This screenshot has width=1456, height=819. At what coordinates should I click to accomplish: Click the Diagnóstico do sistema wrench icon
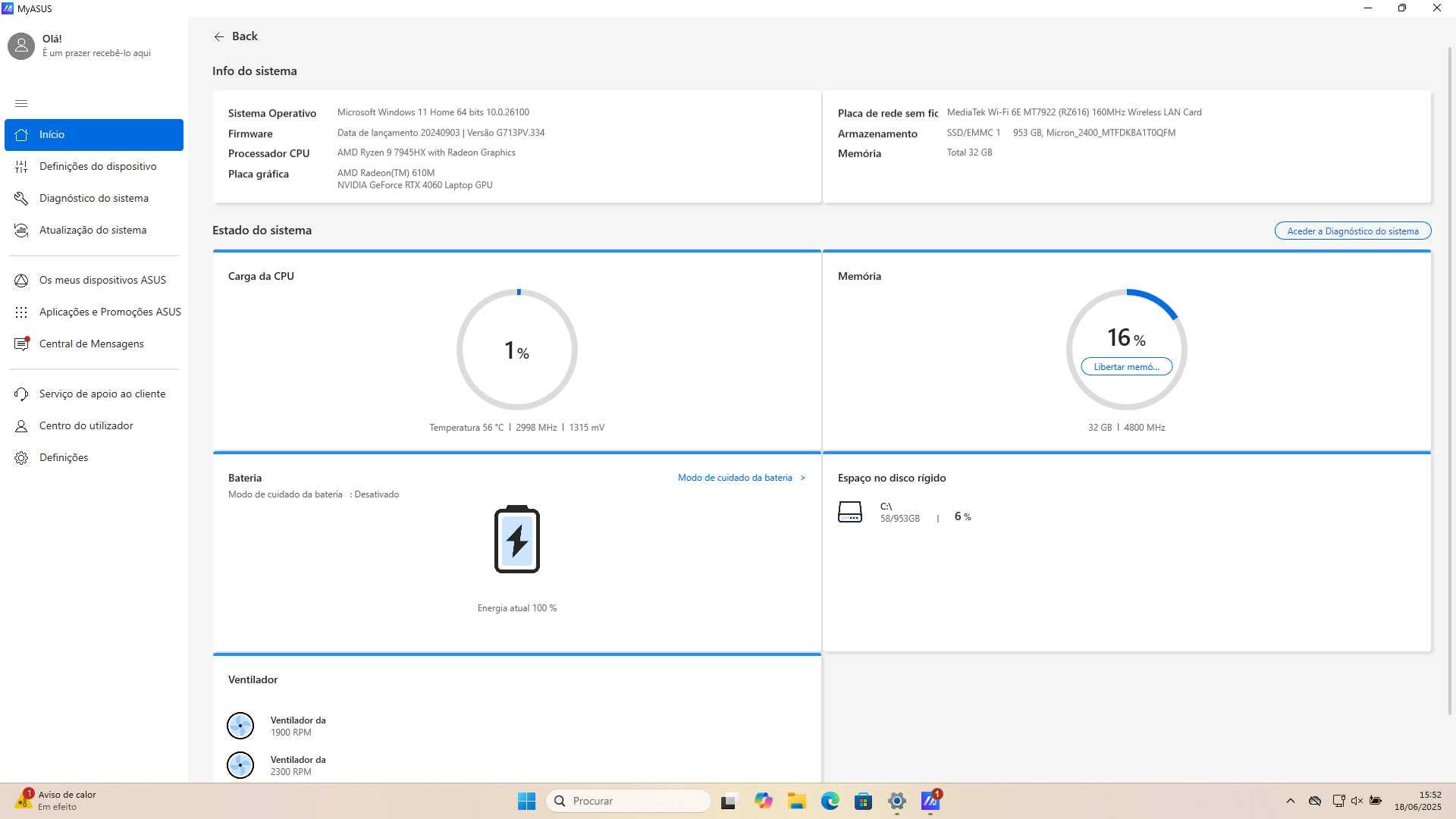[21, 198]
